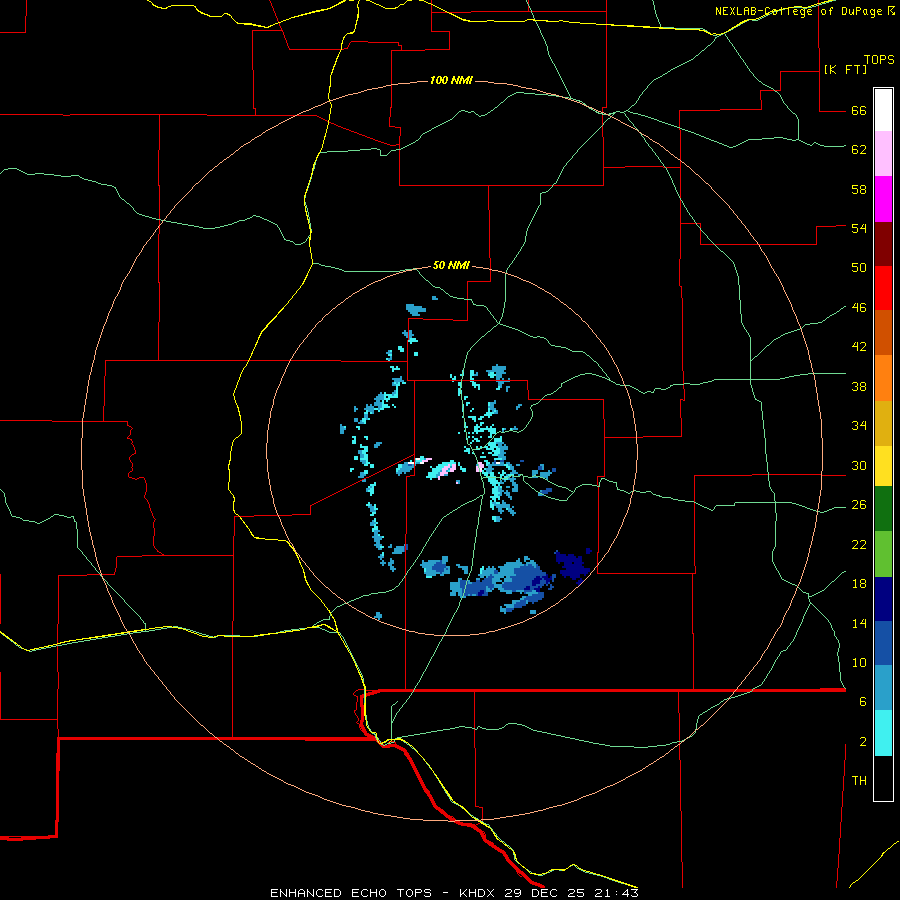Click the navy blue legend swatch

tap(883, 599)
